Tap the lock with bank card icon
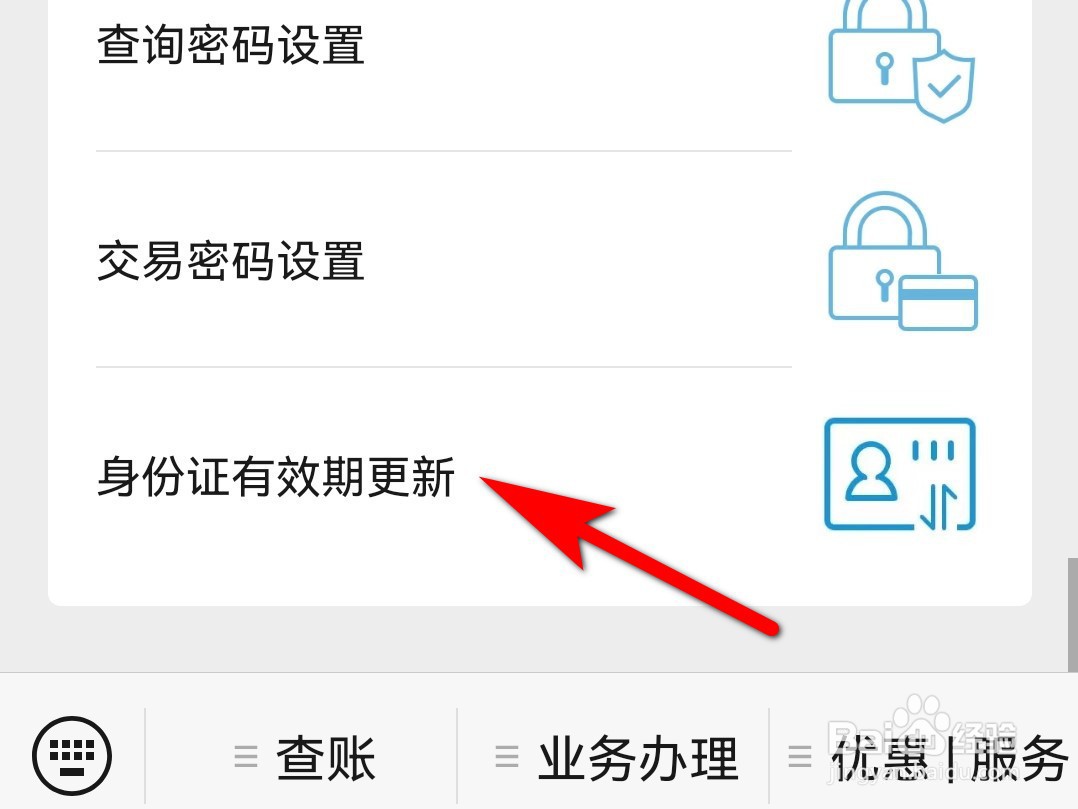The width and height of the screenshot is (1078, 809). click(903, 261)
